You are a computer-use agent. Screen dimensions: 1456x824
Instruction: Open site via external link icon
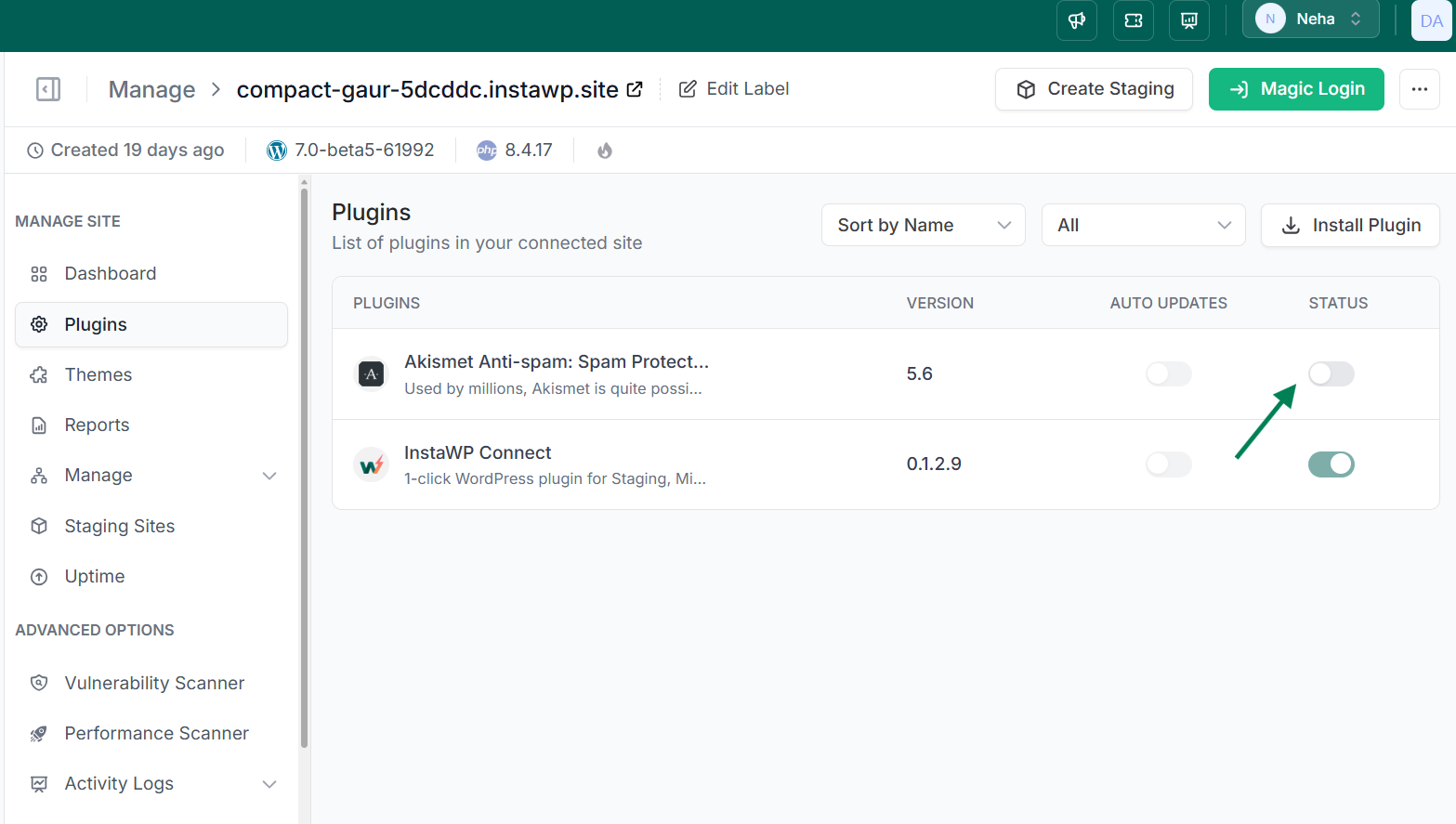635,89
